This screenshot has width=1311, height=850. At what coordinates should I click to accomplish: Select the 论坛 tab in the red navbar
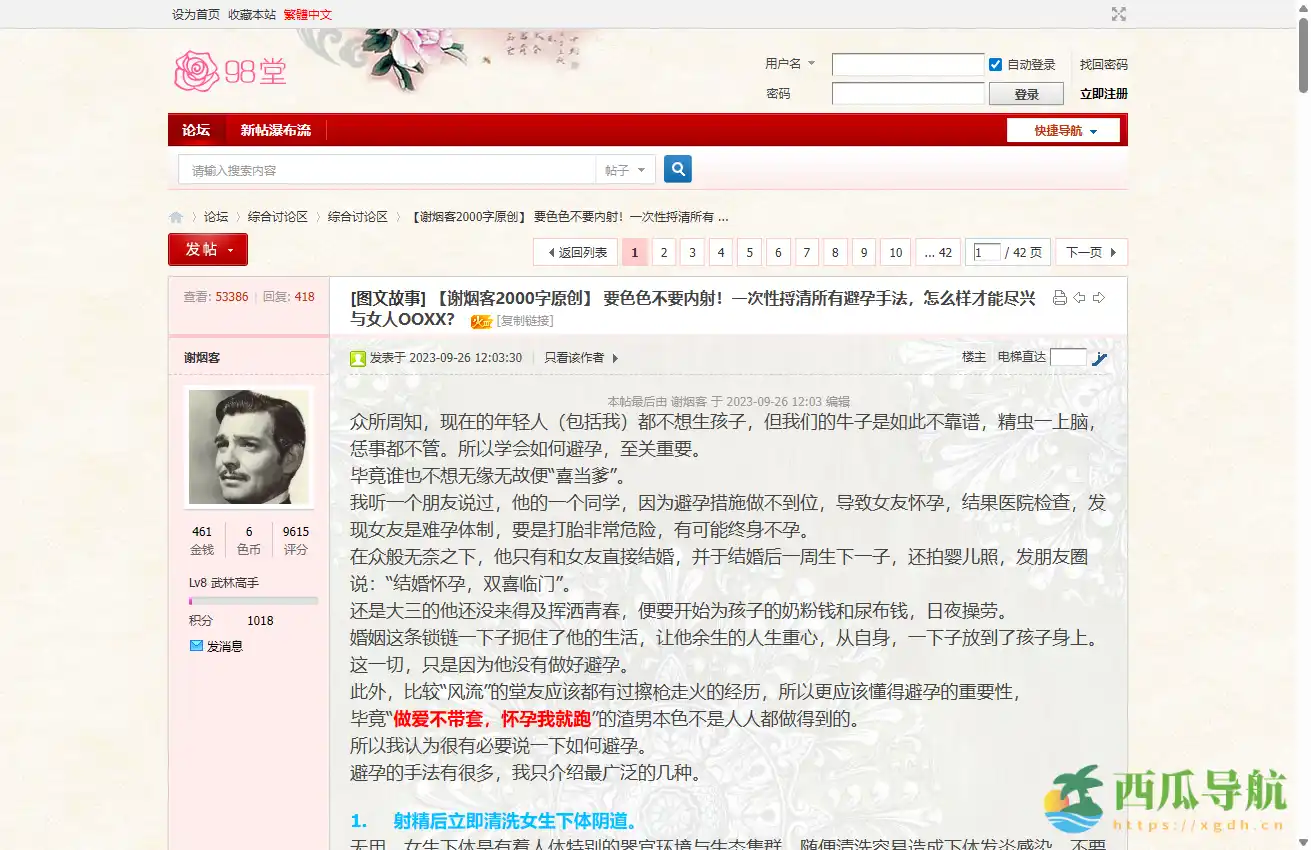pos(196,130)
